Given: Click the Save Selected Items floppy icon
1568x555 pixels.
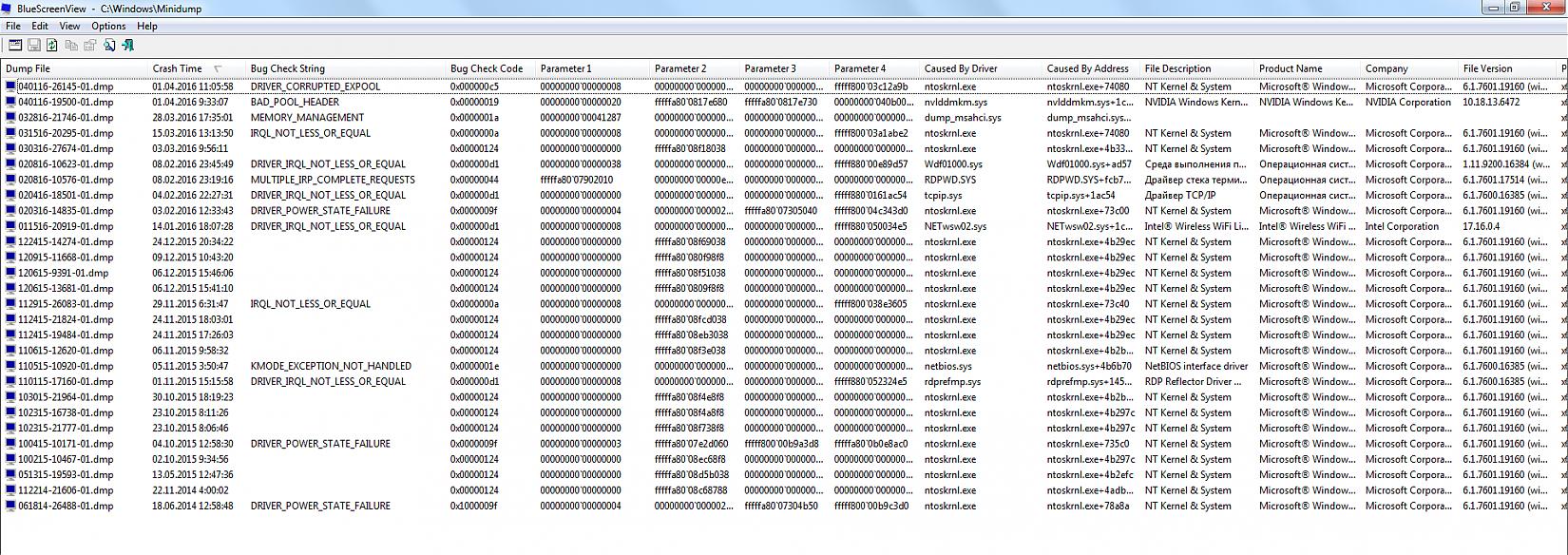Looking at the screenshot, I should 33,45.
